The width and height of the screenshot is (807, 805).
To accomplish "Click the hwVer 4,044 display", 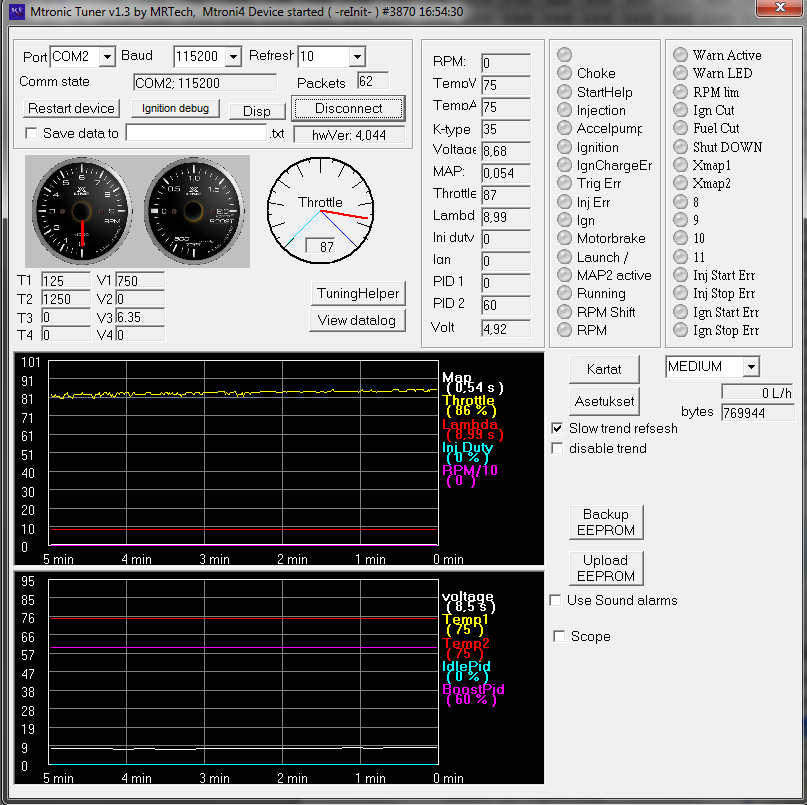I will click(349, 135).
